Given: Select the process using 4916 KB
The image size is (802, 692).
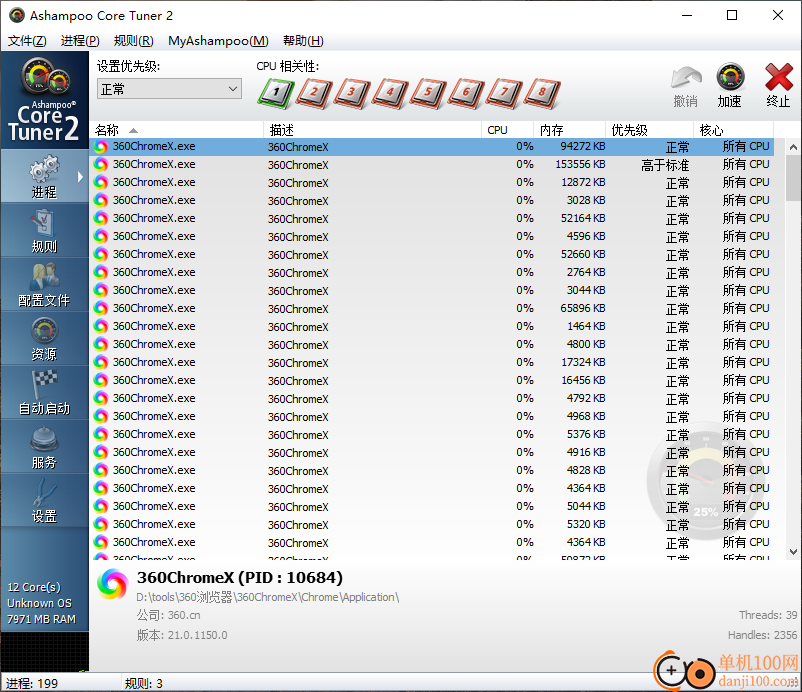Looking at the screenshot, I should click(432, 452).
